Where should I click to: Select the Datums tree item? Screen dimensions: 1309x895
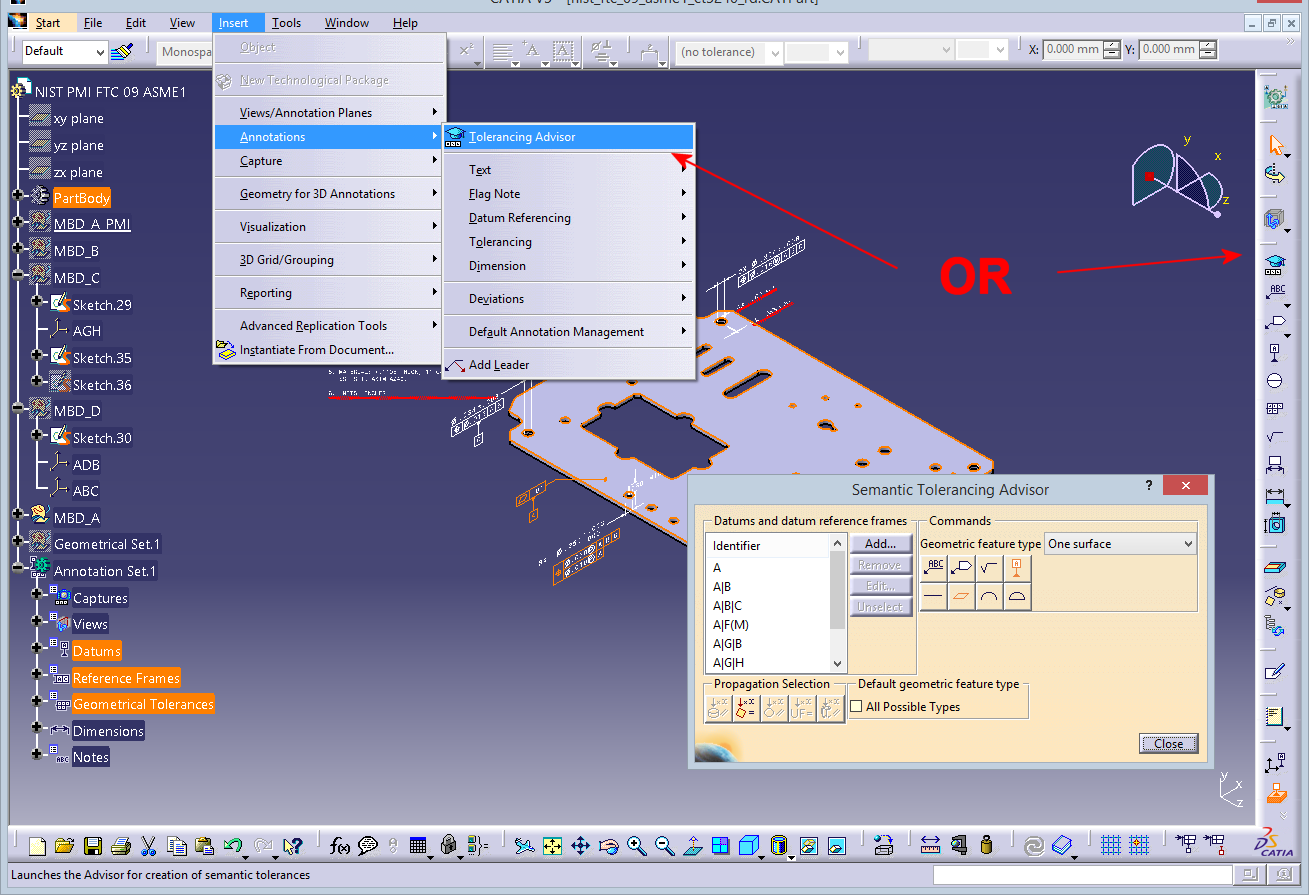pyautogui.click(x=97, y=651)
